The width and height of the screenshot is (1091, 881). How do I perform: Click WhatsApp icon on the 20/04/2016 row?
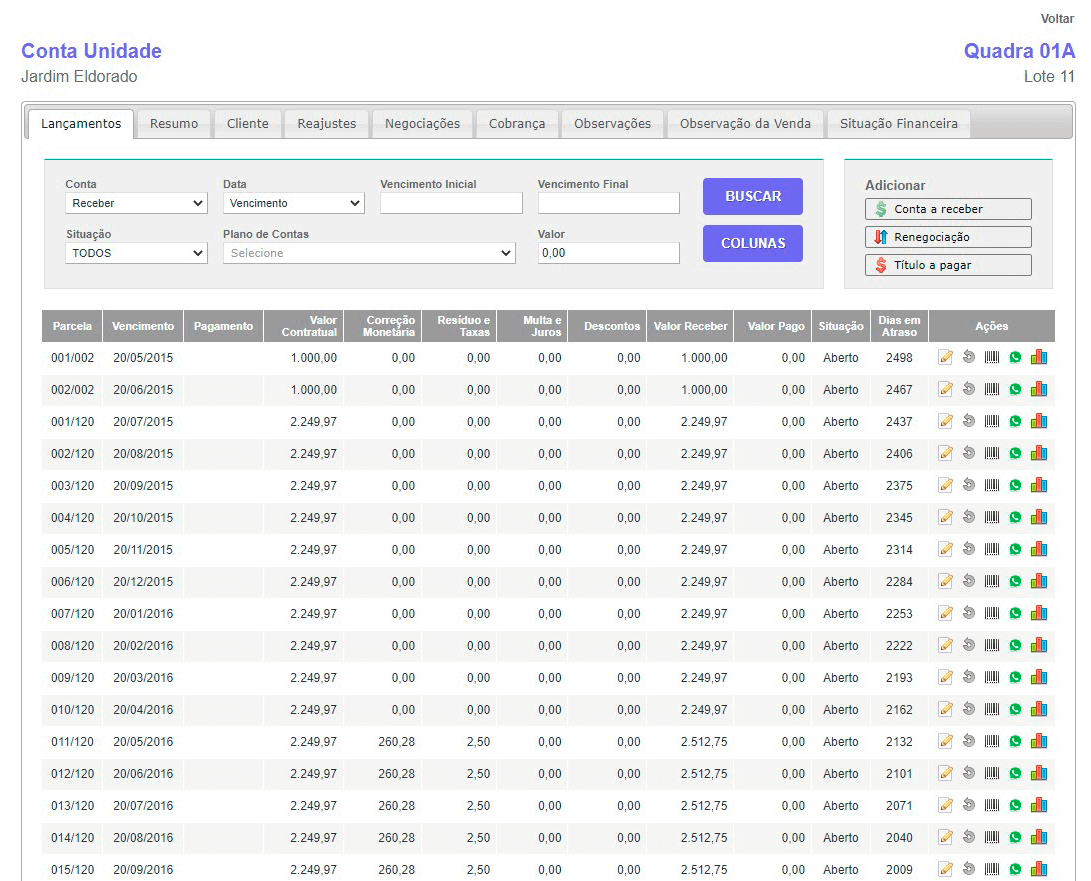[1015, 709]
